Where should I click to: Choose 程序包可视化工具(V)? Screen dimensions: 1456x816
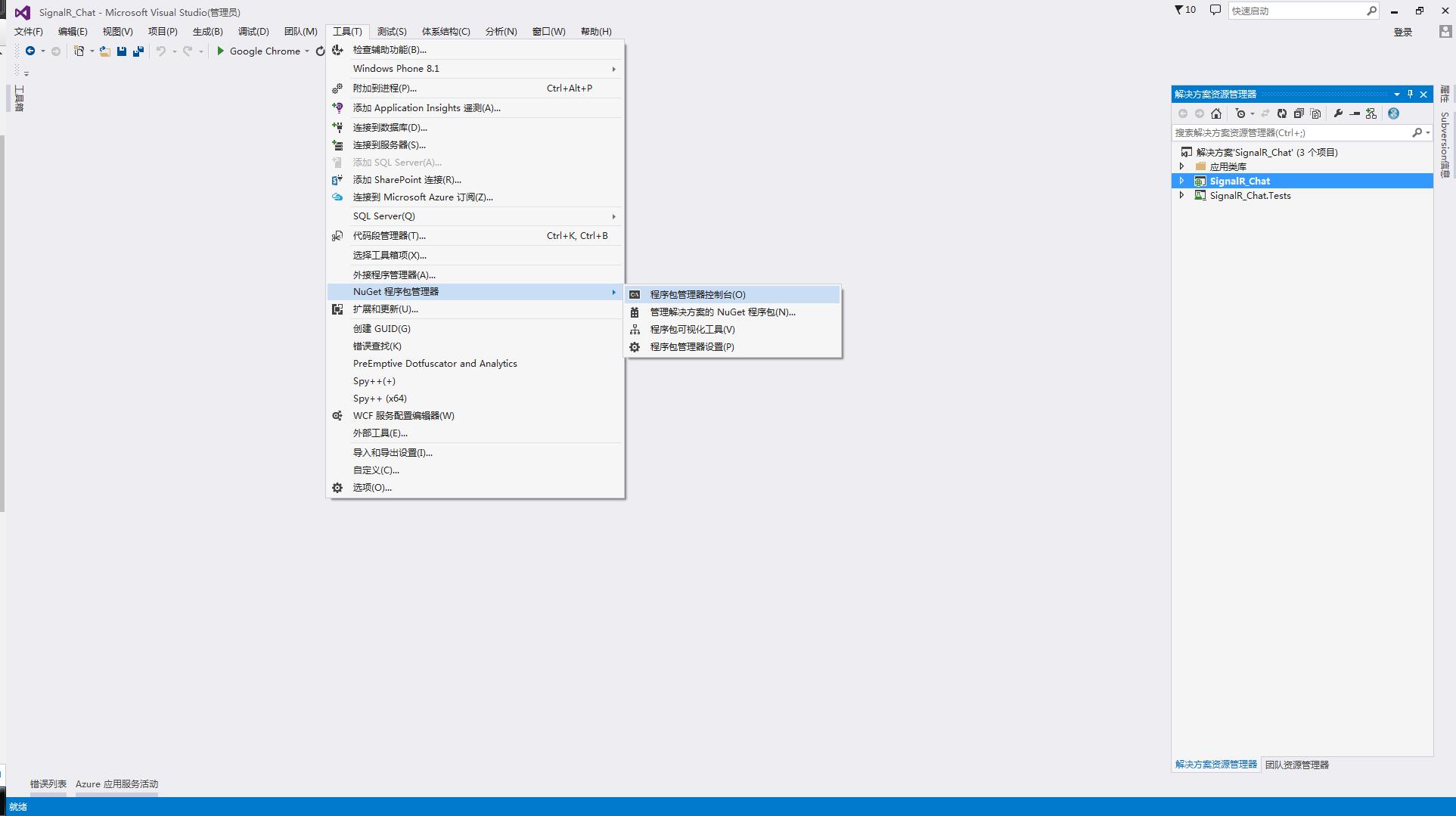(732, 329)
